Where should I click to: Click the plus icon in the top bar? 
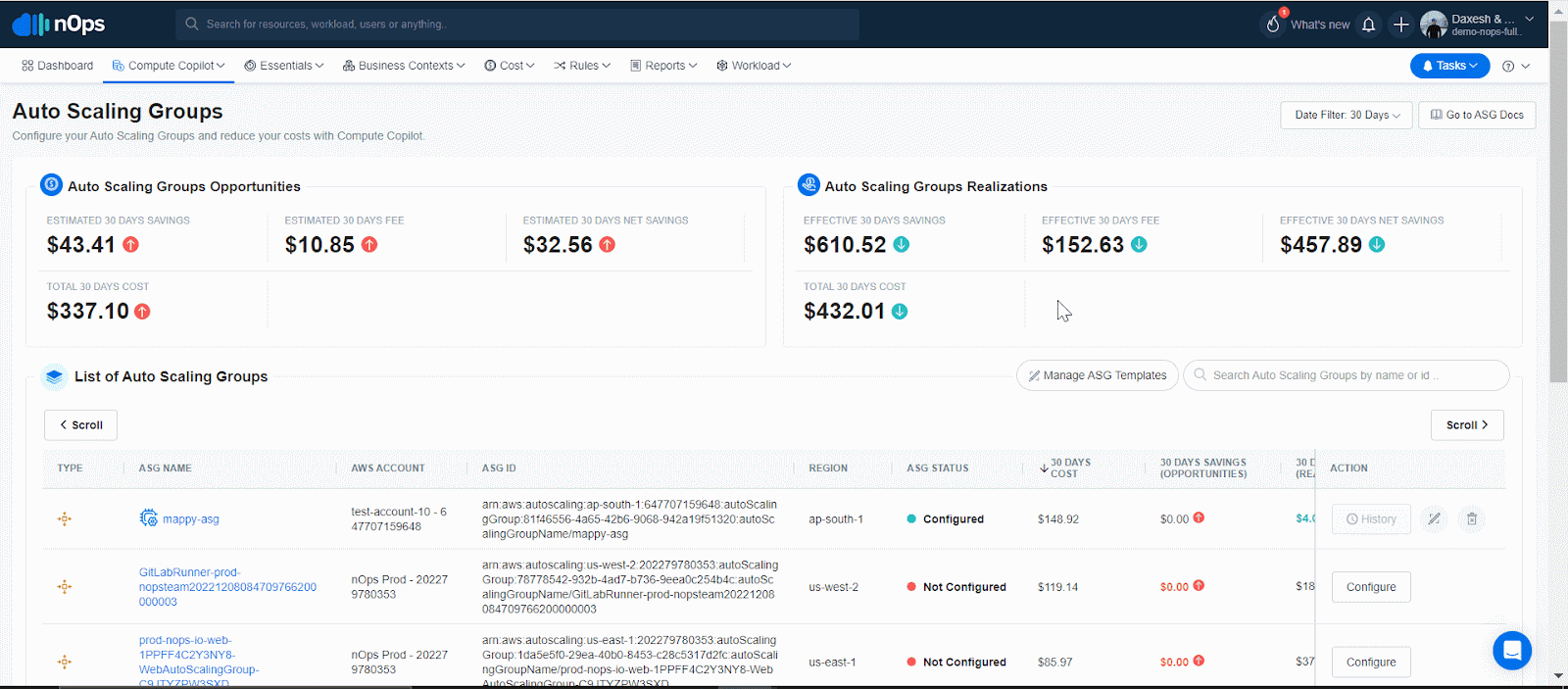coord(1401,25)
